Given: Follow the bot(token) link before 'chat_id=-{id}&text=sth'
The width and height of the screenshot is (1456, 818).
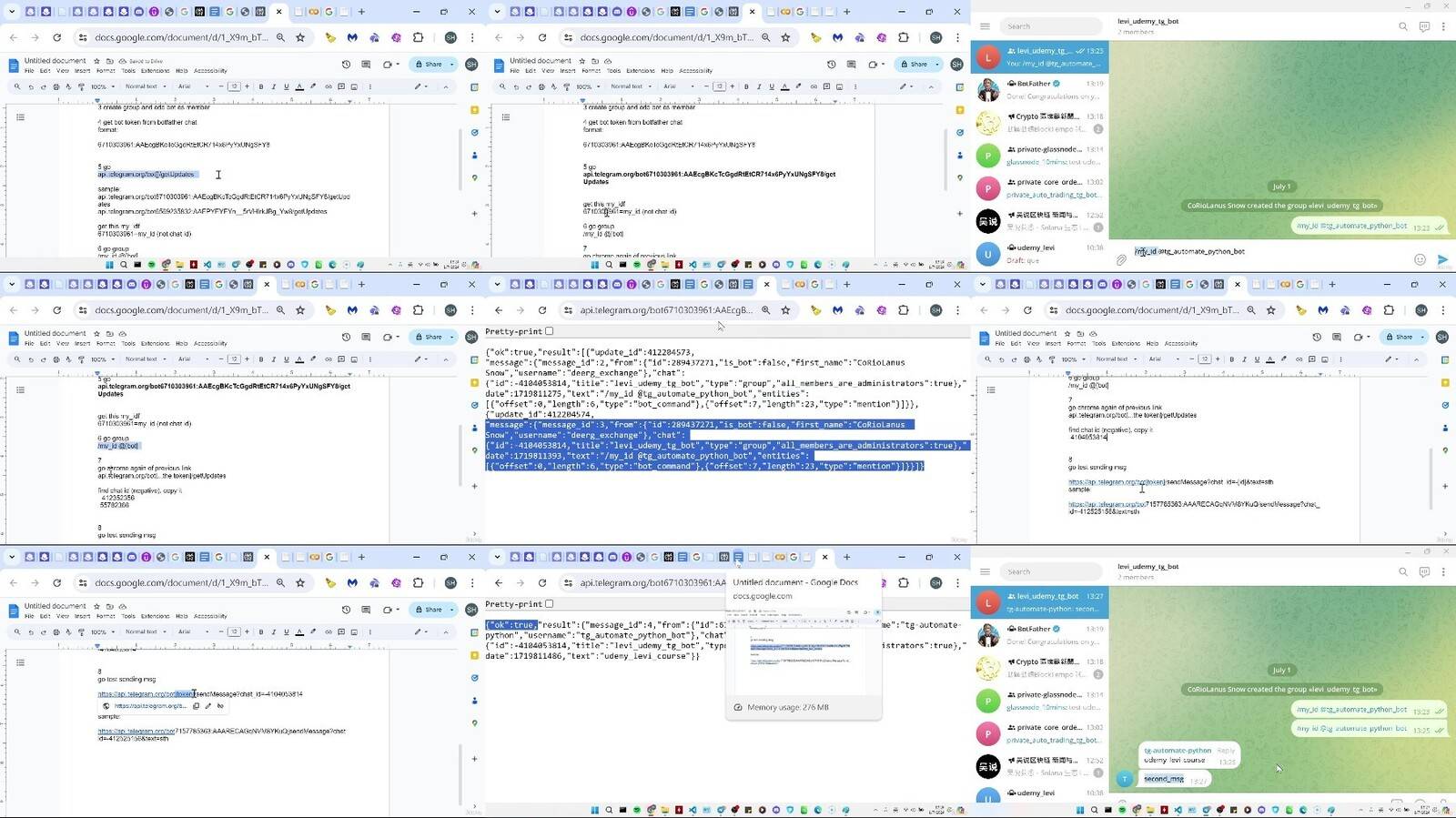Looking at the screenshot, I should click(x=1117, y=482).
